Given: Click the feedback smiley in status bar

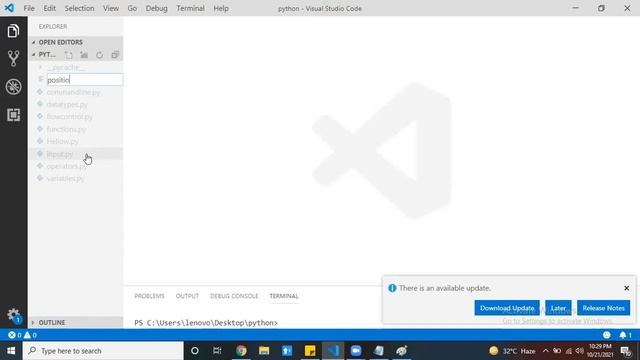Looking at the screenshot, I should [x=607, y=335].
